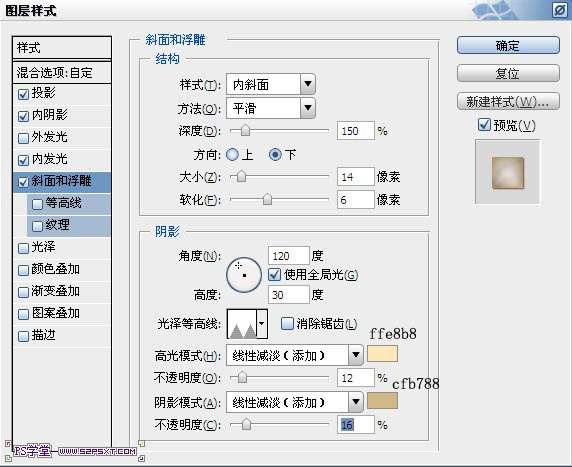The height and width of the screenshot is (467, 572).
Task: Click the 软化 field showing 6
Action: click(x=356, y=200)
